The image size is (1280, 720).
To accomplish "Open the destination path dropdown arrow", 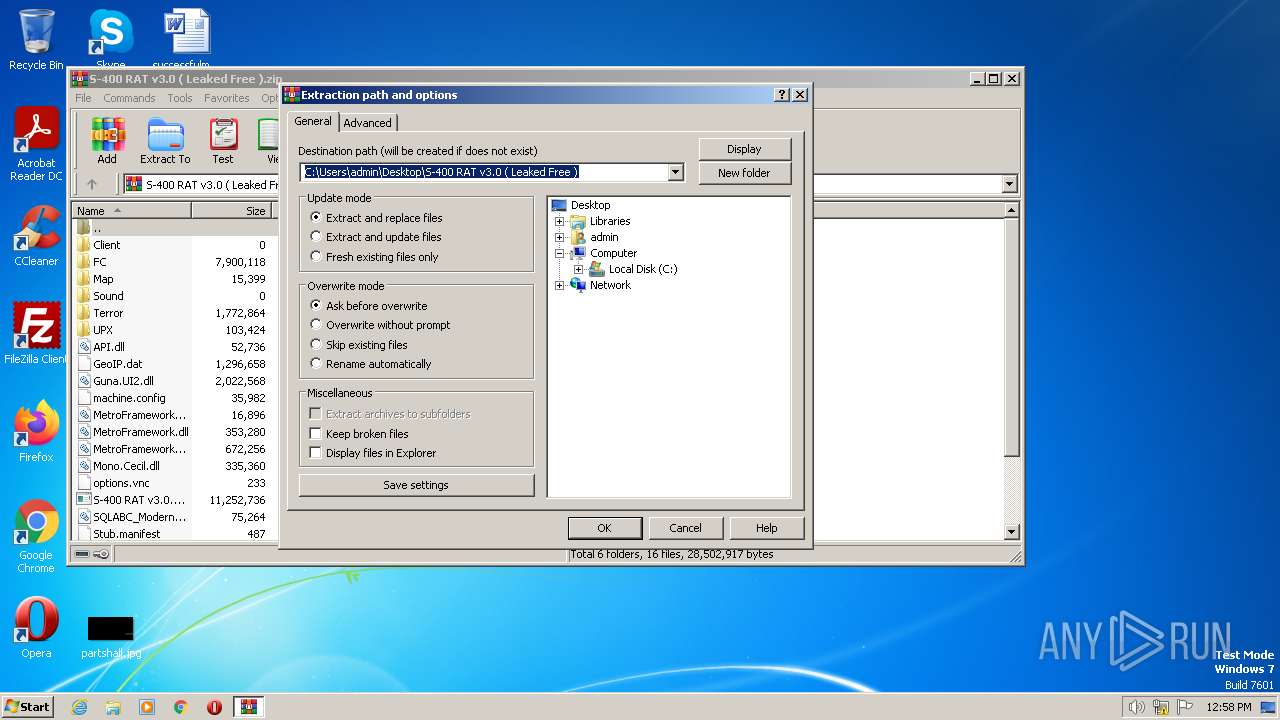I will pyautogui.click(x=675, y=172).
